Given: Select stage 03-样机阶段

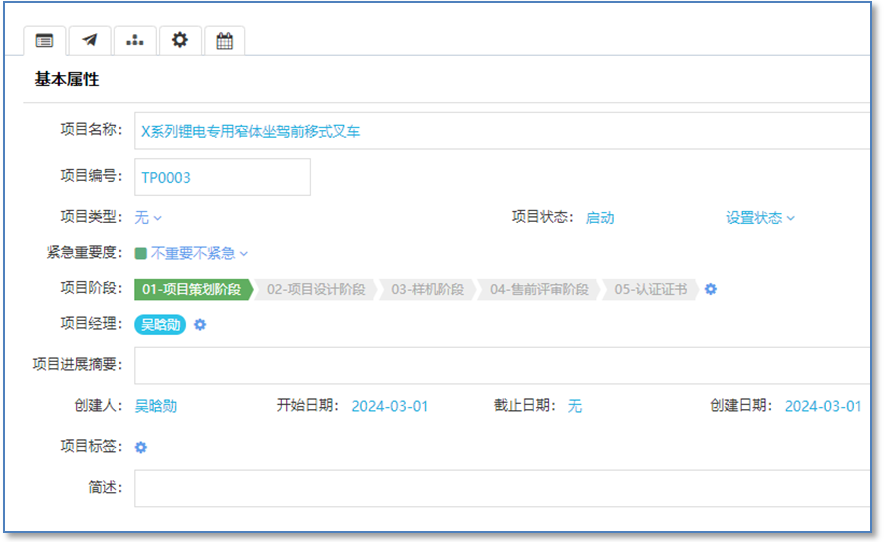Looking at the screenshot, I should click(427, 289).
